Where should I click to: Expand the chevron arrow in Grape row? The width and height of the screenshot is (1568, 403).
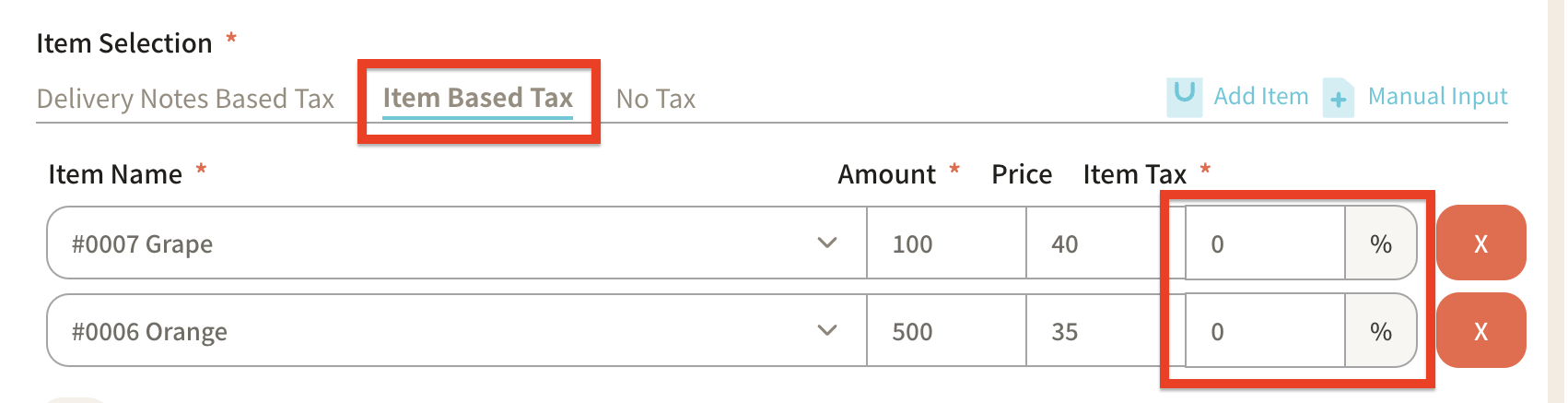click(827, 243)
